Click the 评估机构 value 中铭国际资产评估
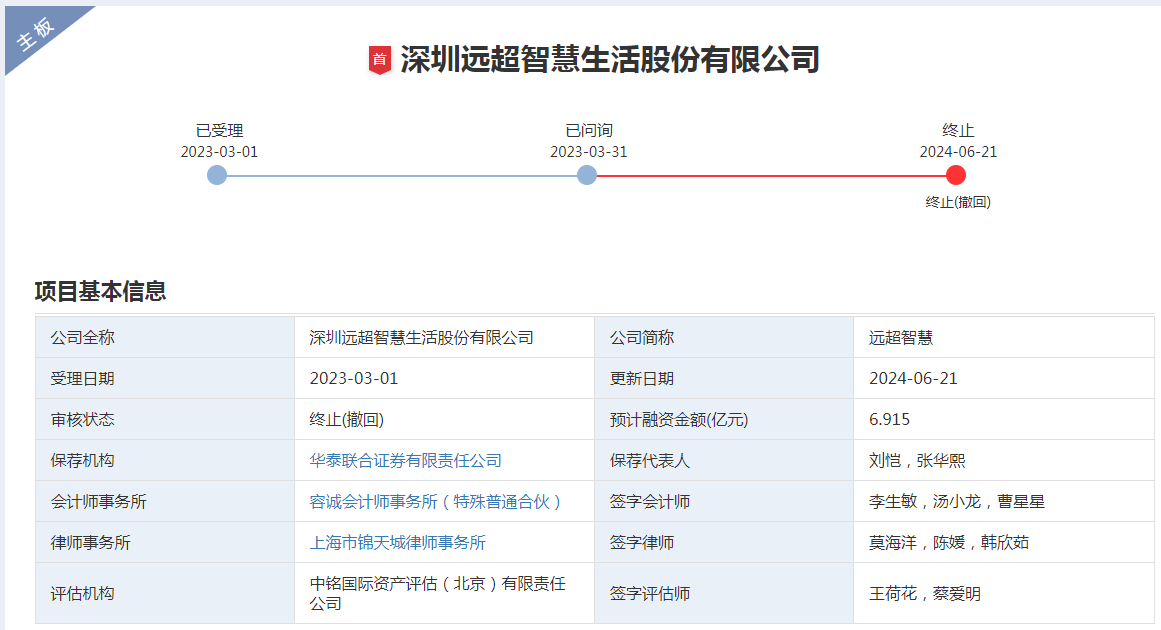The height and width of the screenshot is (630, 1161). [x=438, y=593]
